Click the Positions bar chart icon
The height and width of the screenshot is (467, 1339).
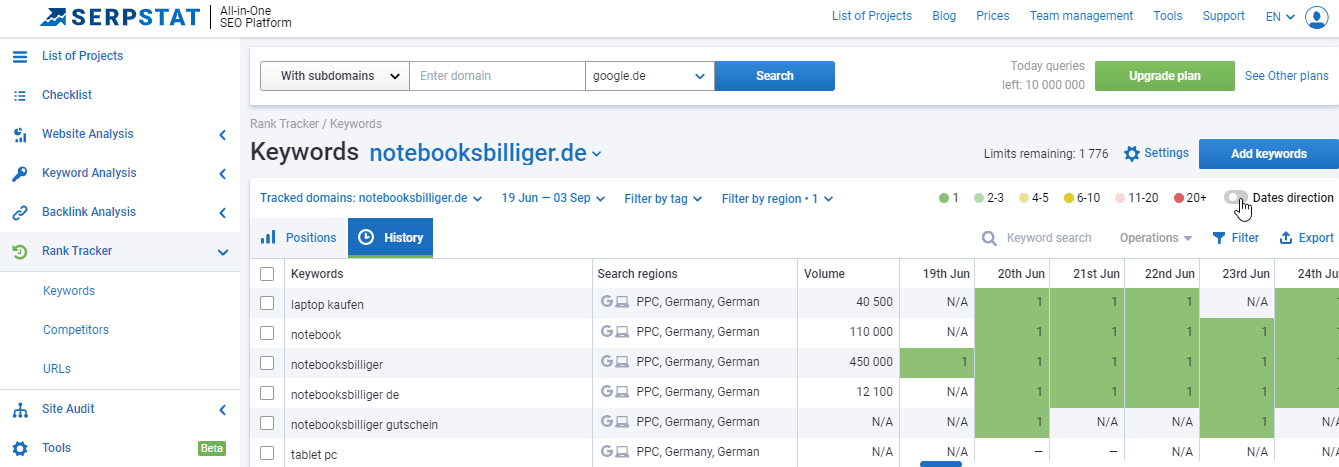click(x=268, y=237)
